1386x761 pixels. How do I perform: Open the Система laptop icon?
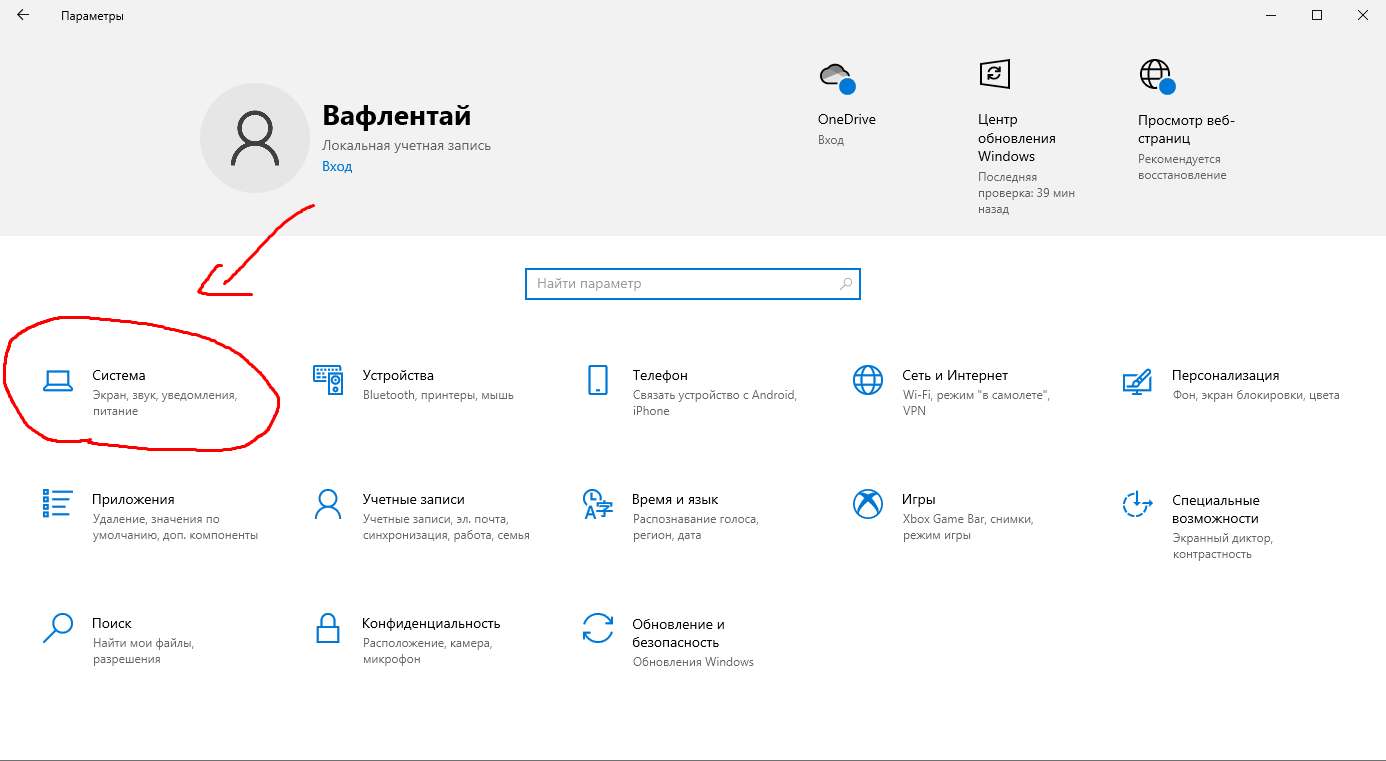pyautogui.click(x=58, y=380)
